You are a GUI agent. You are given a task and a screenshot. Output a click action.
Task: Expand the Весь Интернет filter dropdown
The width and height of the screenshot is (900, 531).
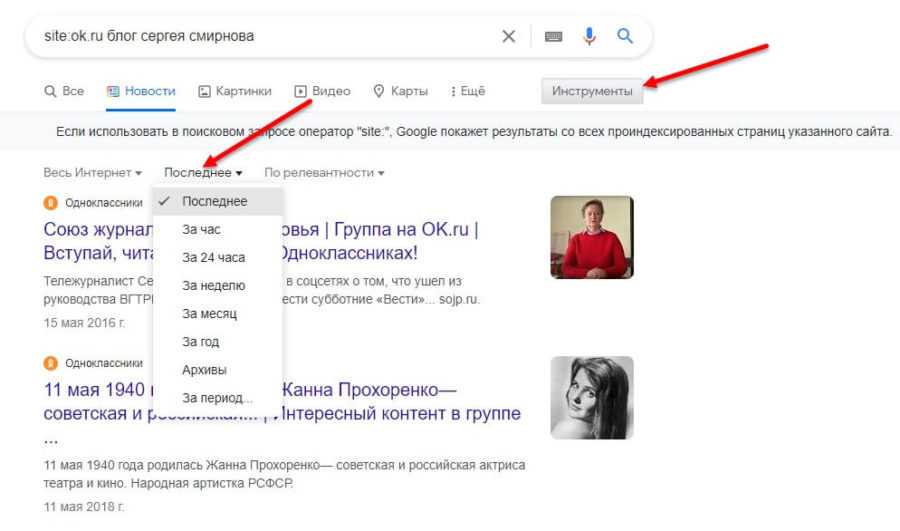(92, 173)
